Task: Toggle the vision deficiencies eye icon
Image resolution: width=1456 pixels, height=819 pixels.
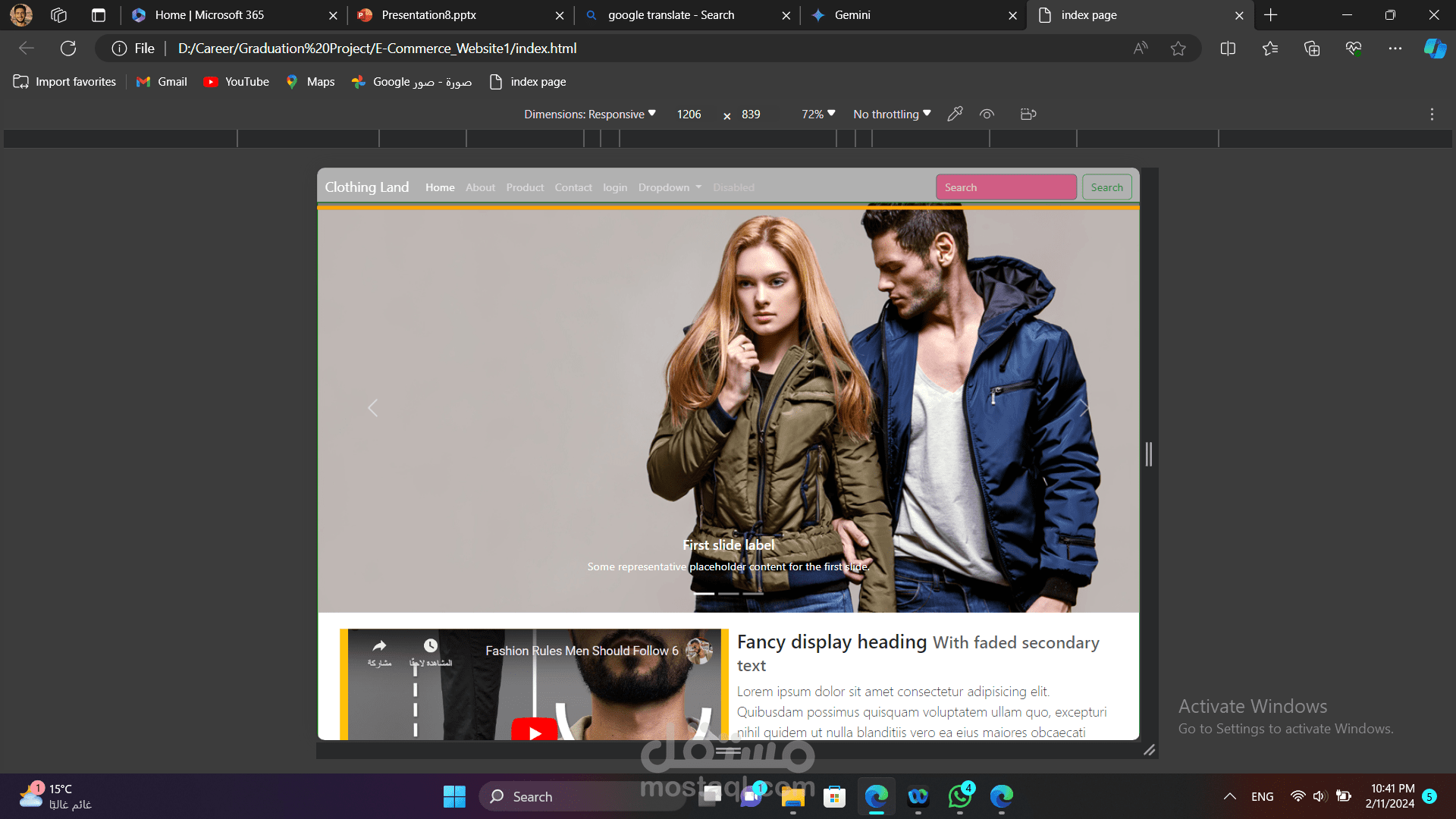Action: point(987,115)
